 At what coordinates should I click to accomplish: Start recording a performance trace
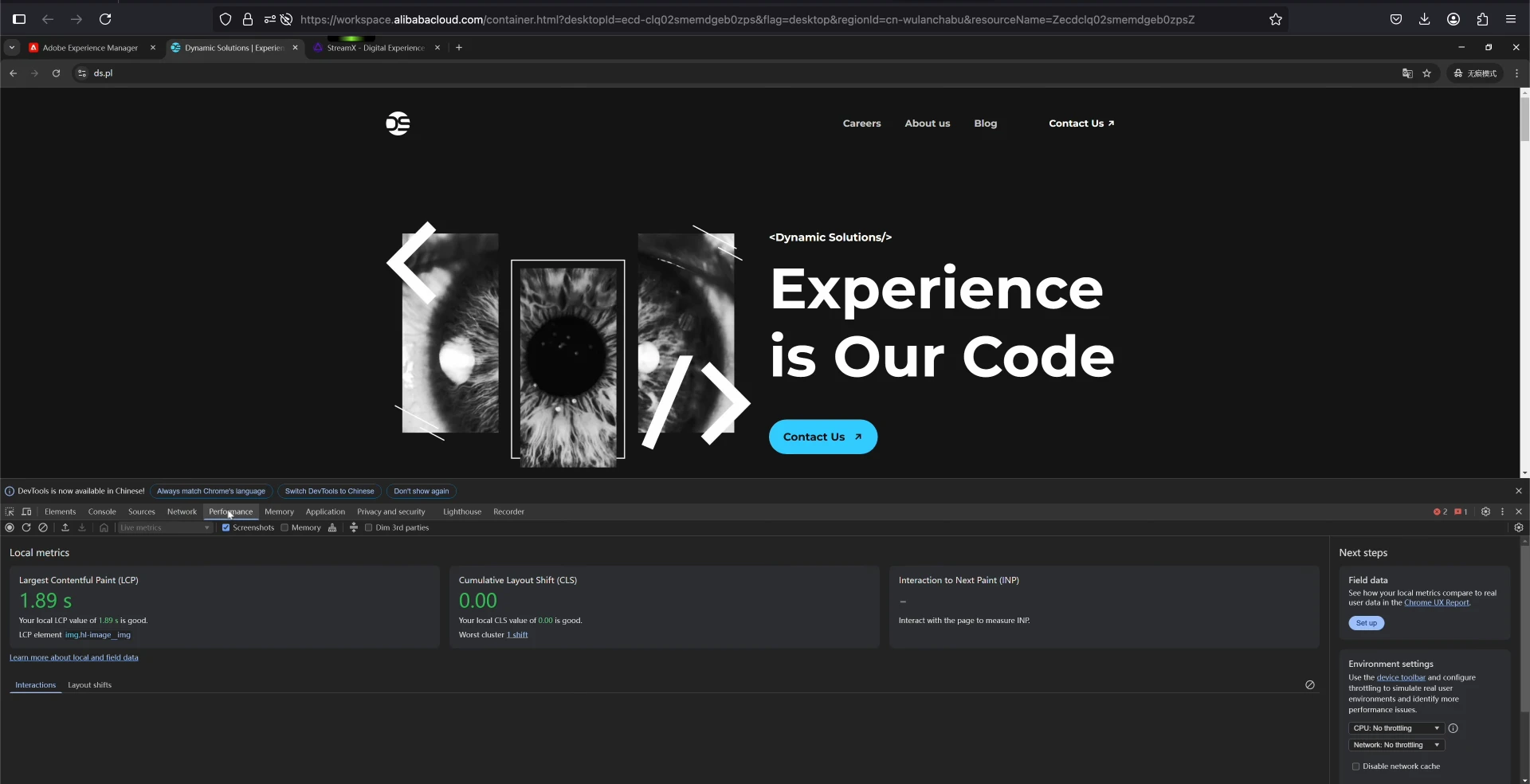click(x=10, y=527)
